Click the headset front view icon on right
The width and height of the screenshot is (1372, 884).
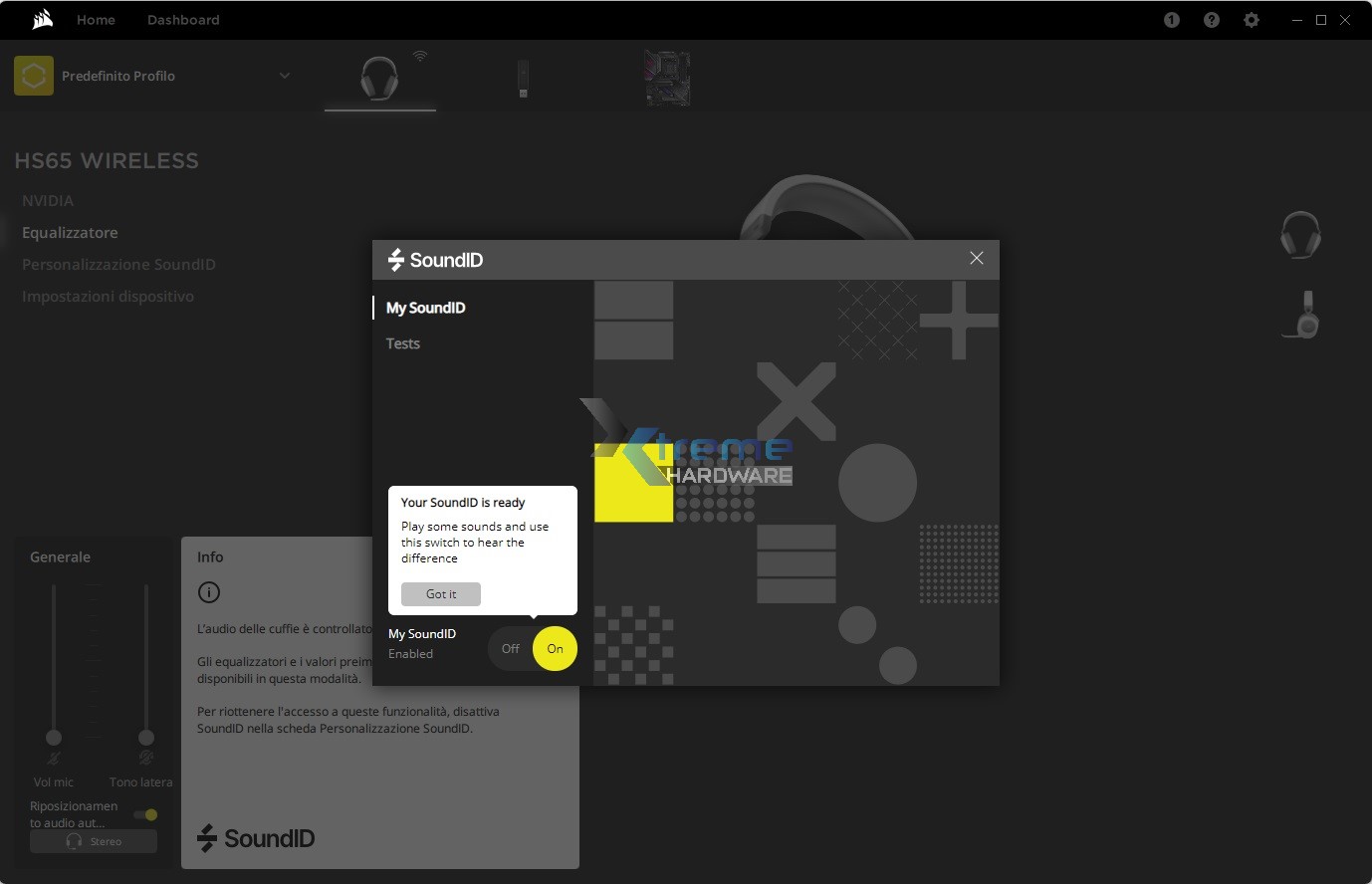pyautogui.click(x=1300, y=236)
